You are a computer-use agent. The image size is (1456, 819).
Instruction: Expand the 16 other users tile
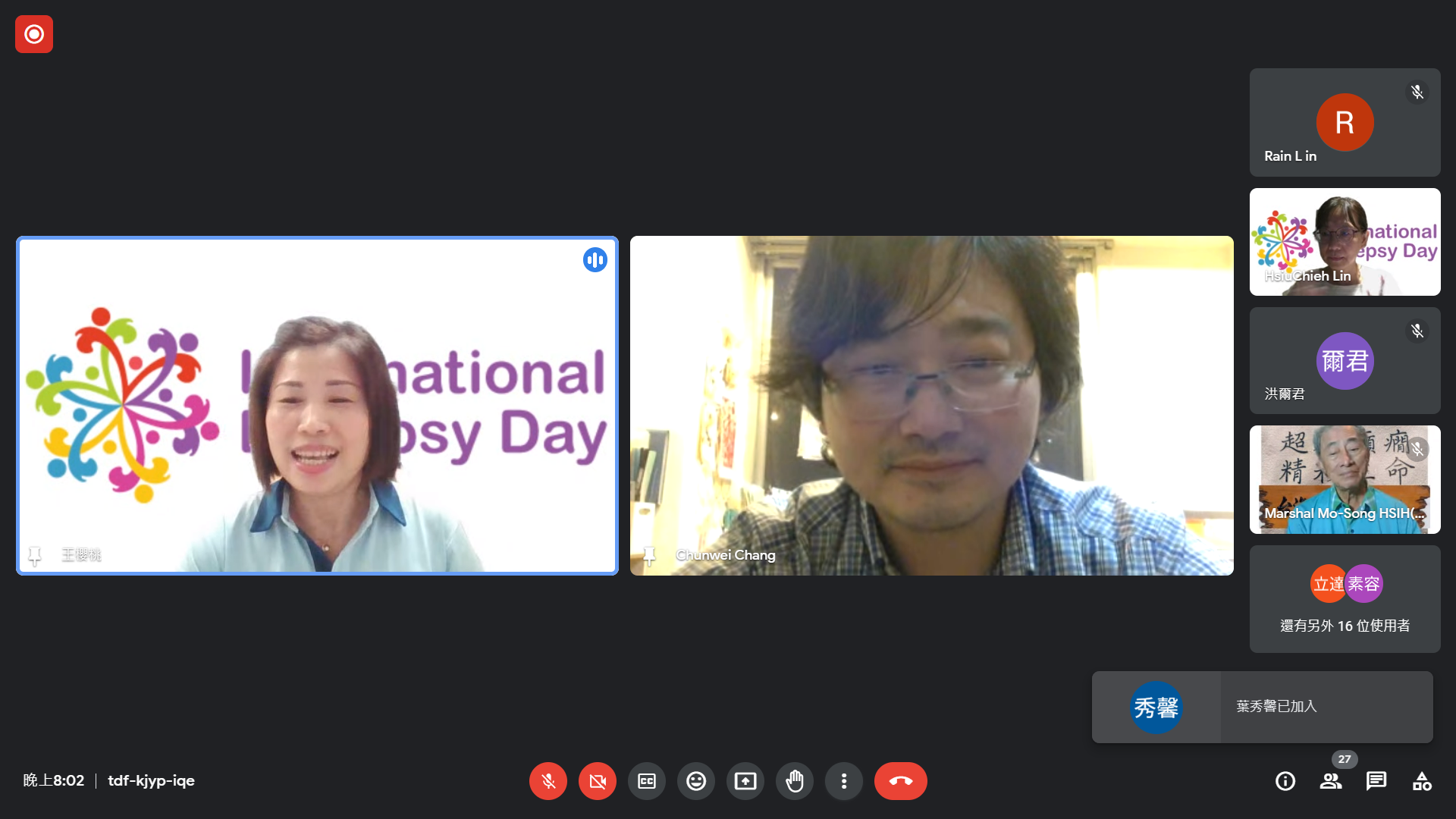tap(1345, 599)
